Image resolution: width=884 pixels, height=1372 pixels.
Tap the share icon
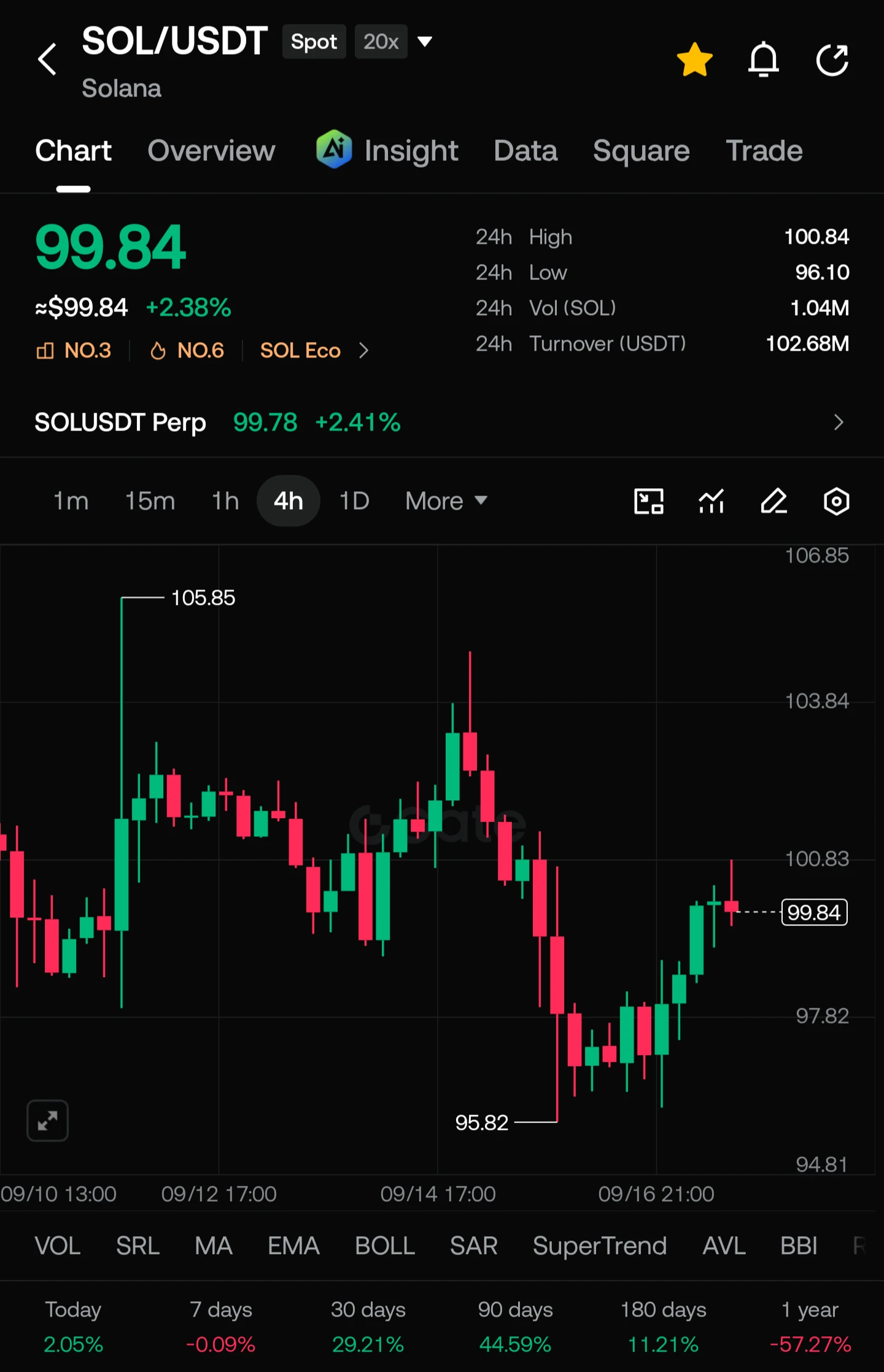(x=832, y=60)
